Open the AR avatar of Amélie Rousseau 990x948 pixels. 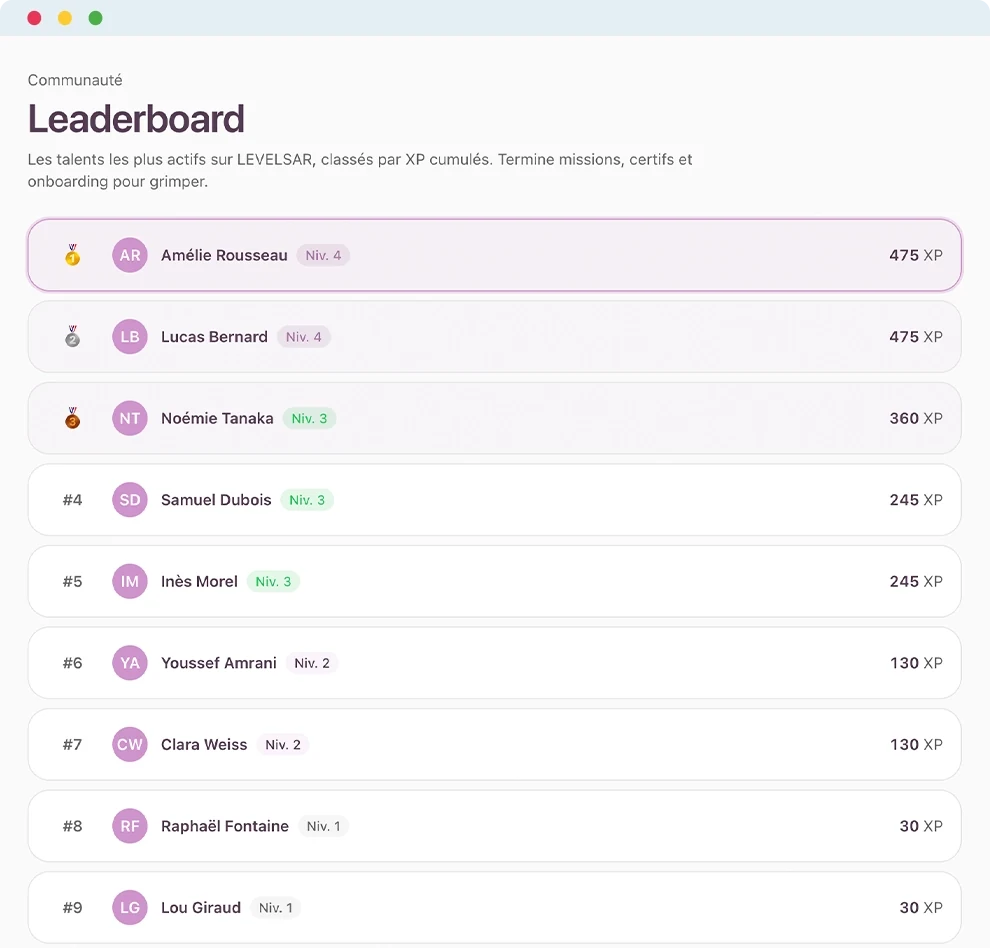tap(130, 255)
